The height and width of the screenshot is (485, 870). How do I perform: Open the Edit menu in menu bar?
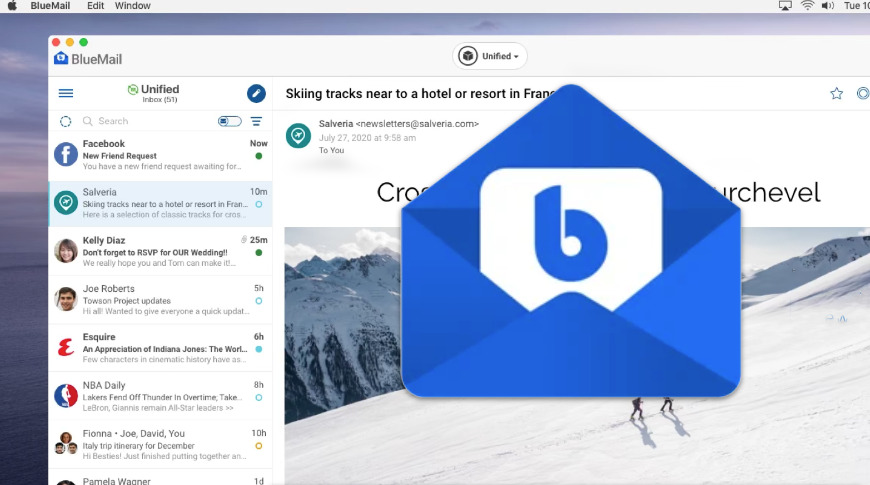95,6
